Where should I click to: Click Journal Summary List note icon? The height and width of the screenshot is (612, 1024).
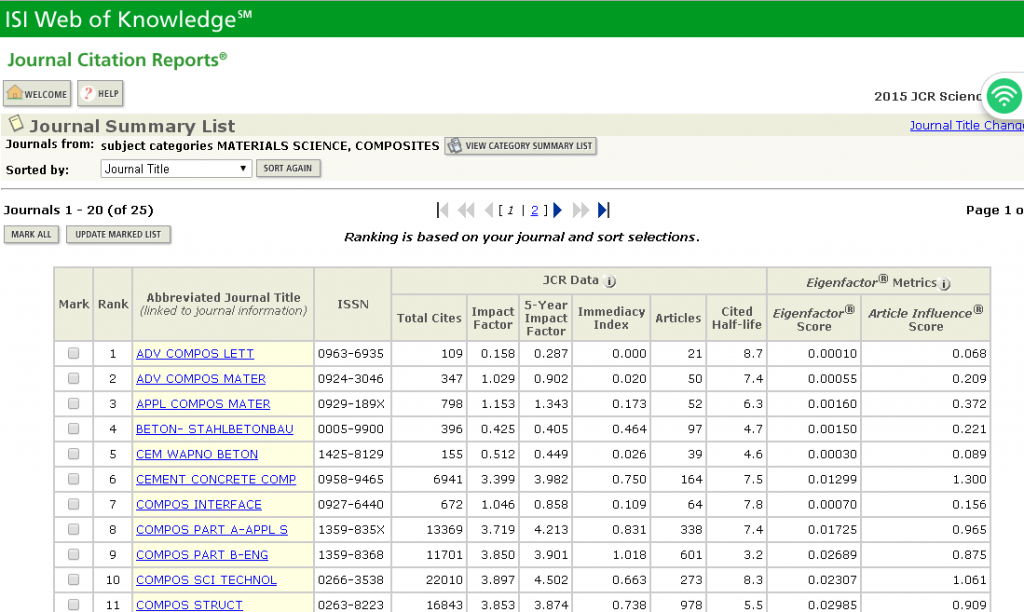click(16, 123)
